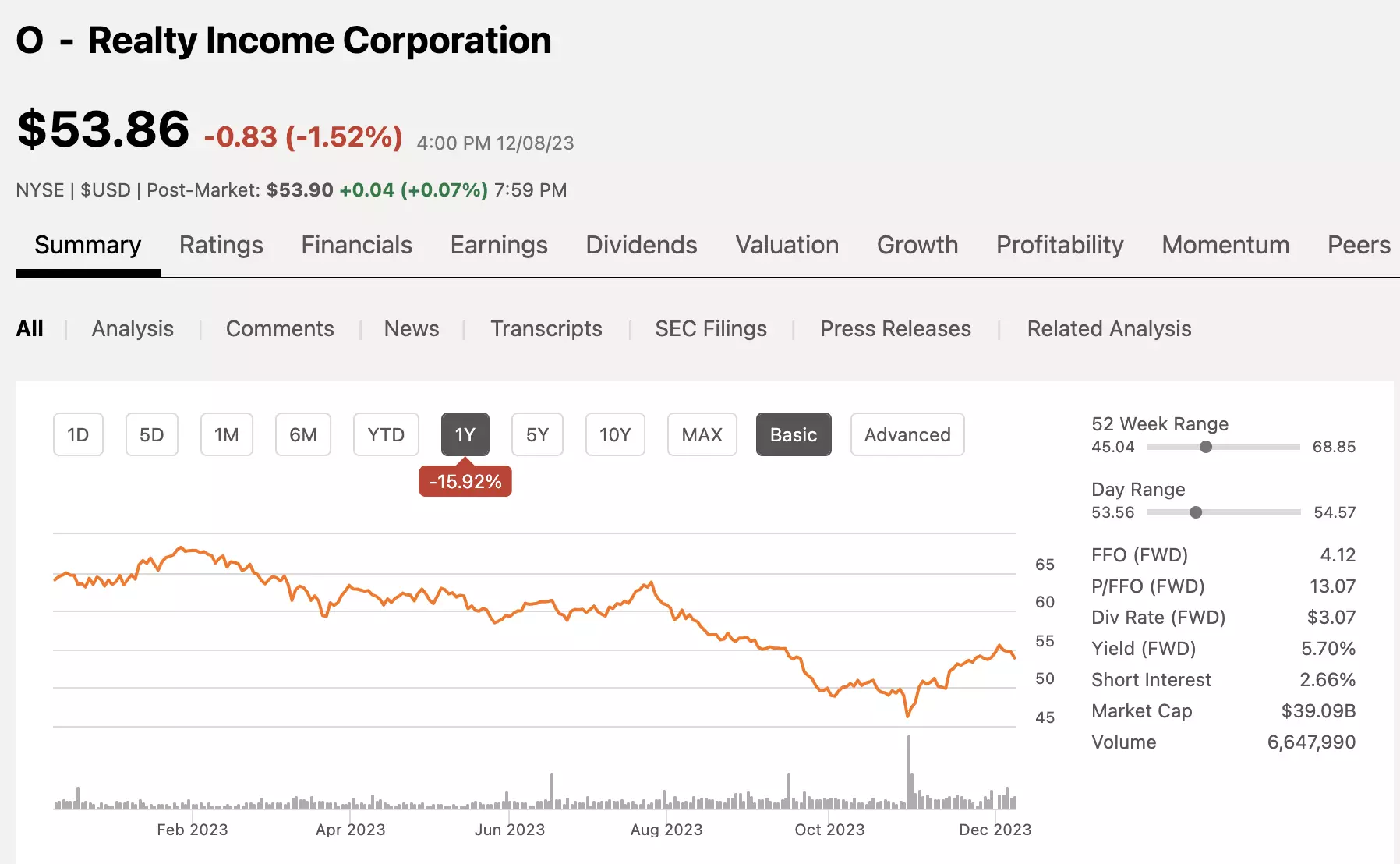Click the Oct 2023 axis label
Image resolution: width=1400 pixels, height=864 pixels.
point(829,830)
